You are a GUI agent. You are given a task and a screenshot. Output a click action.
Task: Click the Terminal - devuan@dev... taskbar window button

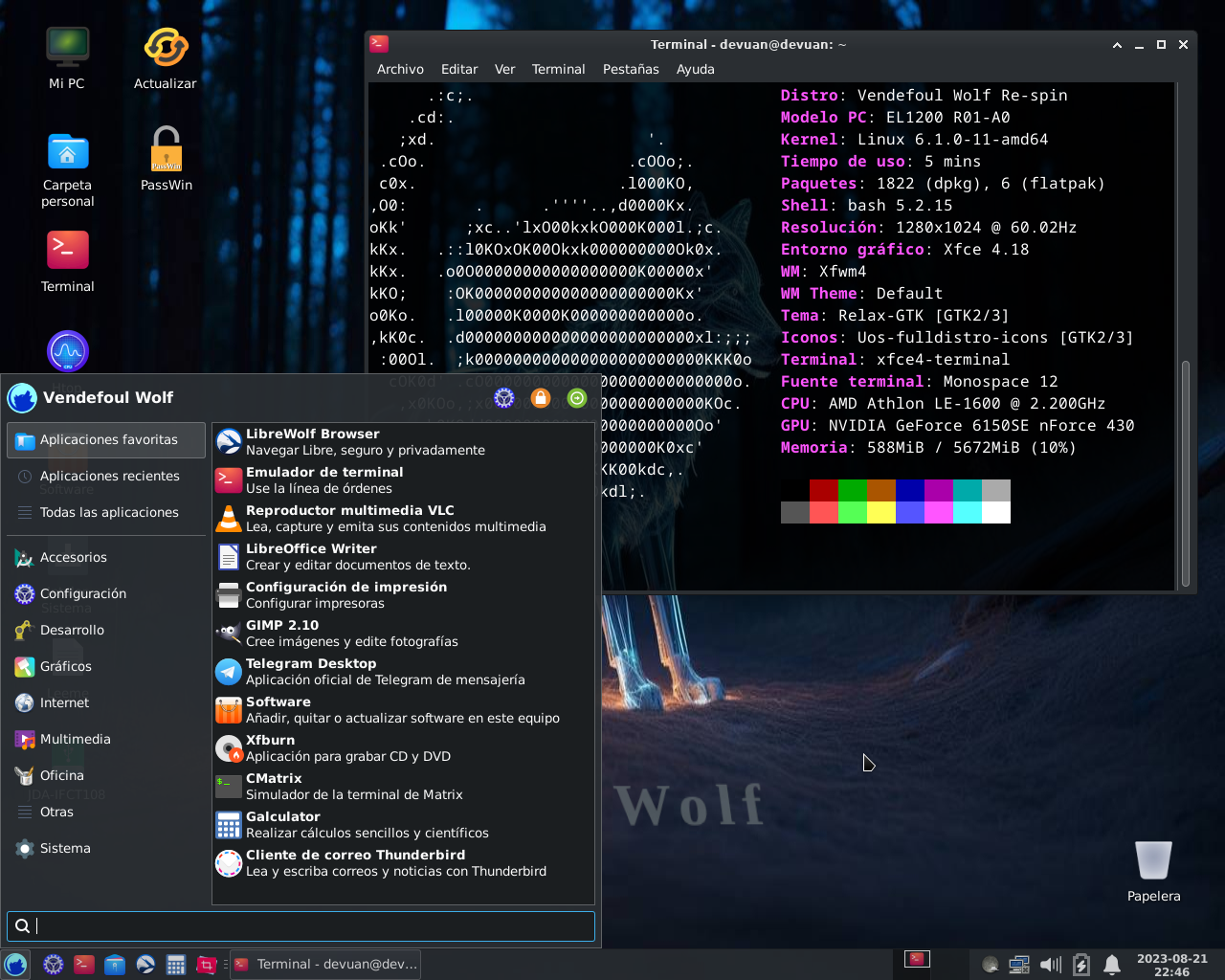[326, 965]
